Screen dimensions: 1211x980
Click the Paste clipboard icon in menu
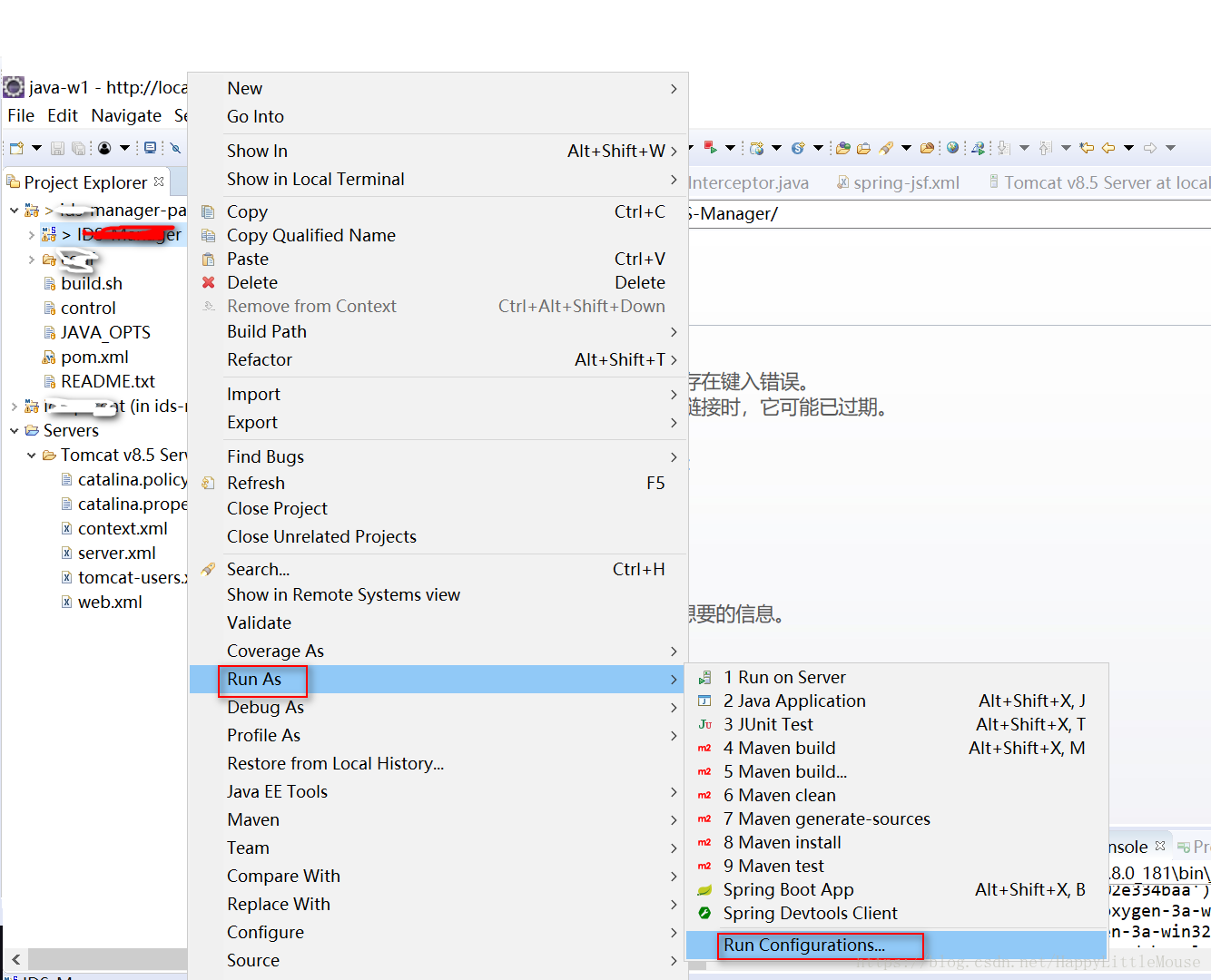click(208, 259)
